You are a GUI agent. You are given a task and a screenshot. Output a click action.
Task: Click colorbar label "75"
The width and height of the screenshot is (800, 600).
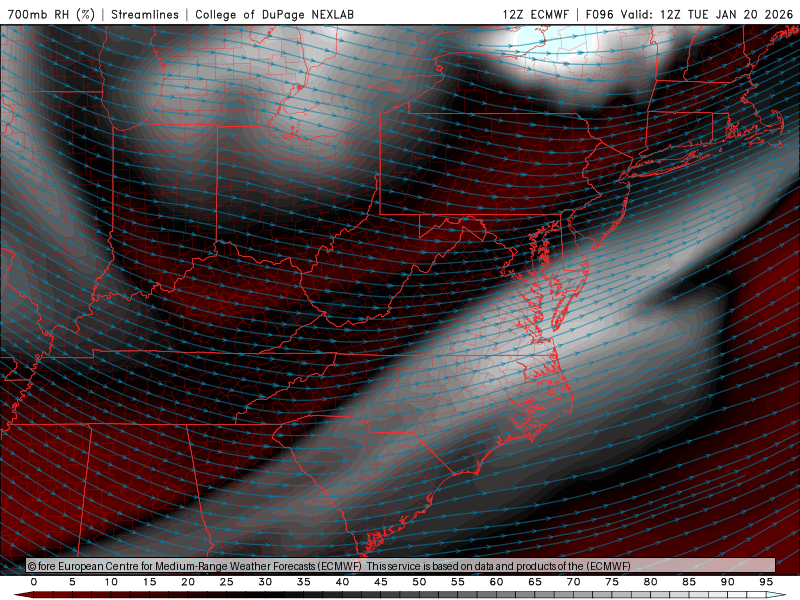tap(612, 582)
